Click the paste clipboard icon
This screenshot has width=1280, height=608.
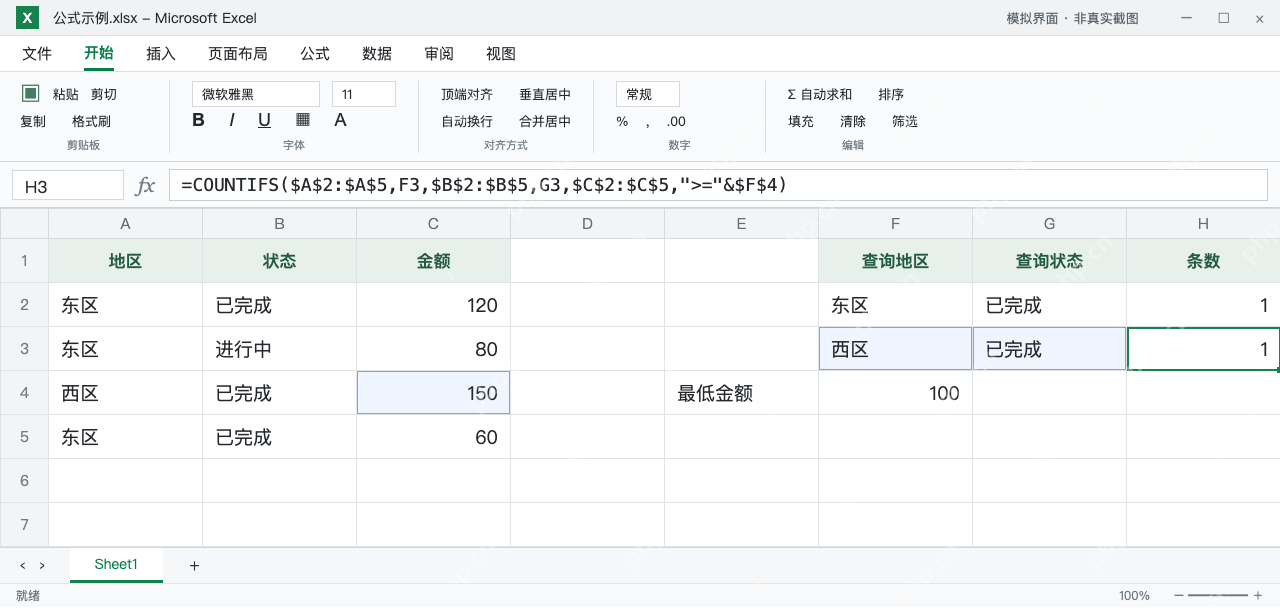(31, 93)
